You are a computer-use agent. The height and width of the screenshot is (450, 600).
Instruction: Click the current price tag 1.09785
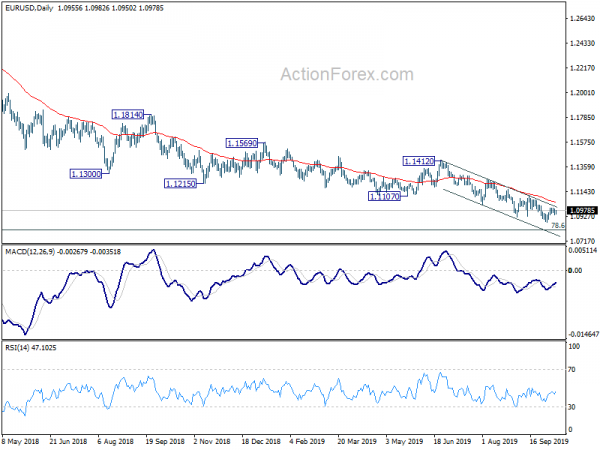[x=582, y=210]
